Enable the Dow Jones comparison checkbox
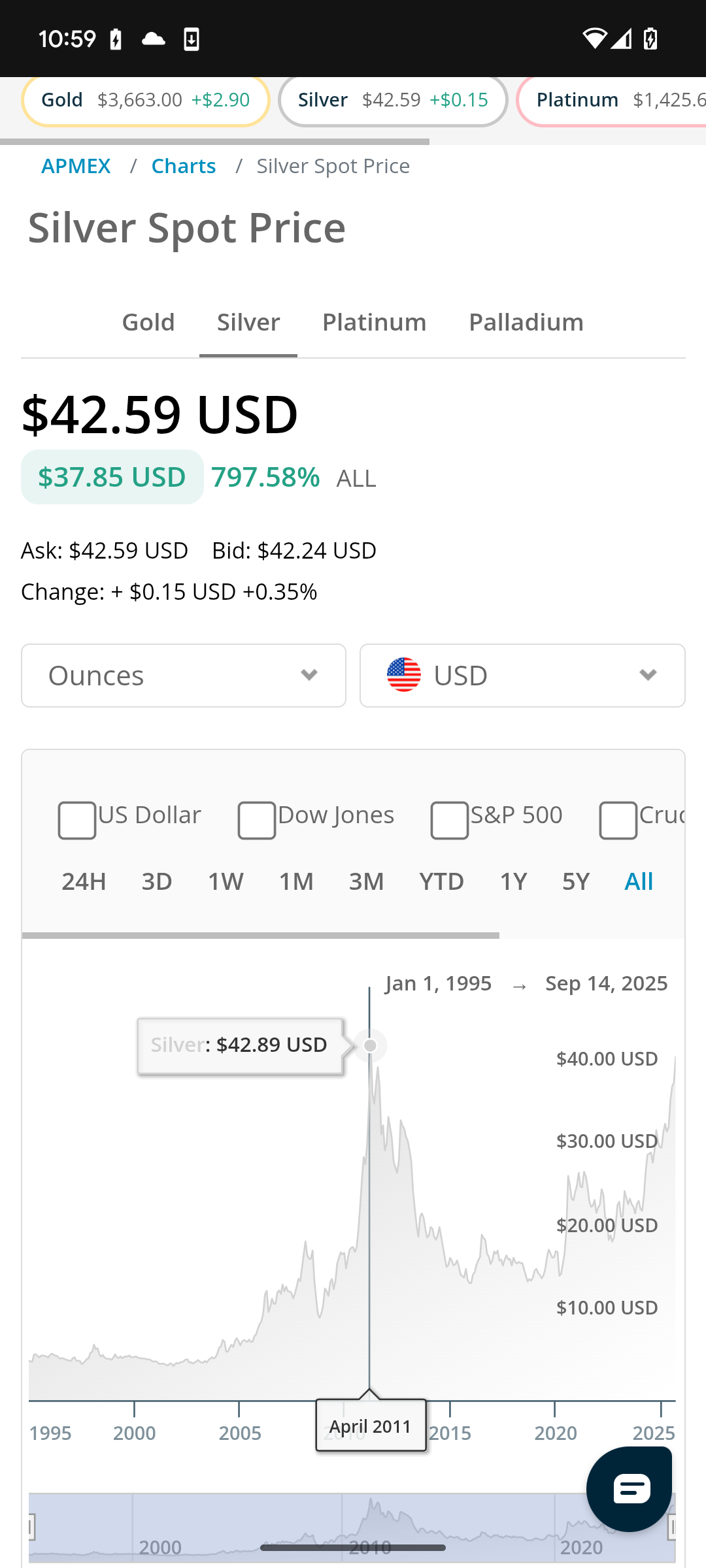 [x=257, y=820]
